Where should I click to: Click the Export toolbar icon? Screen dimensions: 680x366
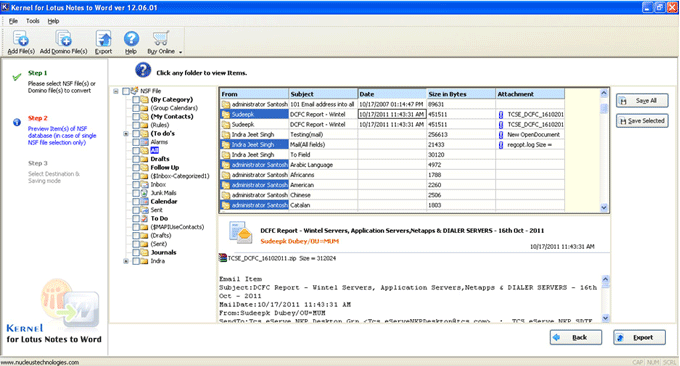[x=103, y=39]
